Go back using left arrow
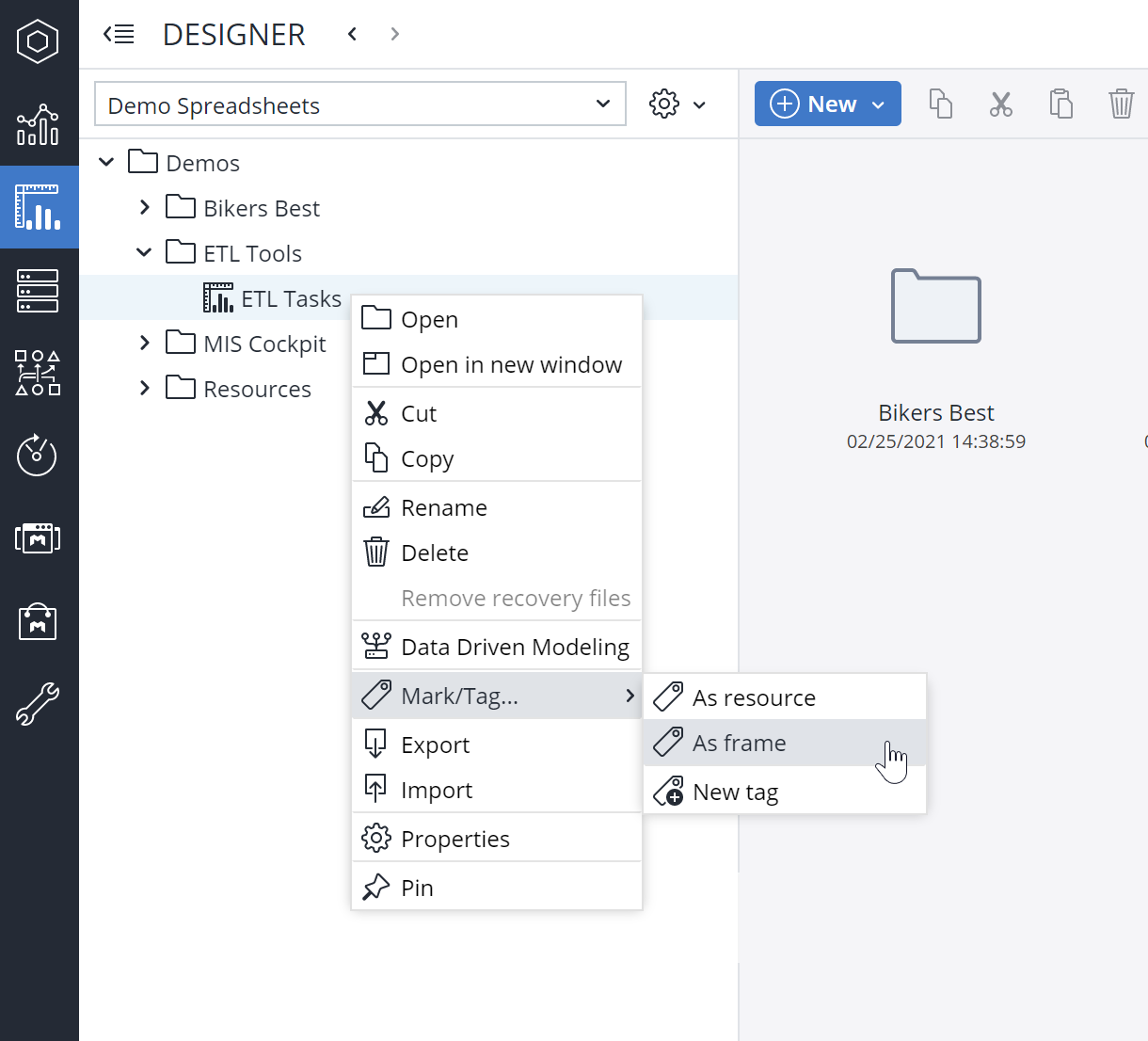 click(352, 35)
